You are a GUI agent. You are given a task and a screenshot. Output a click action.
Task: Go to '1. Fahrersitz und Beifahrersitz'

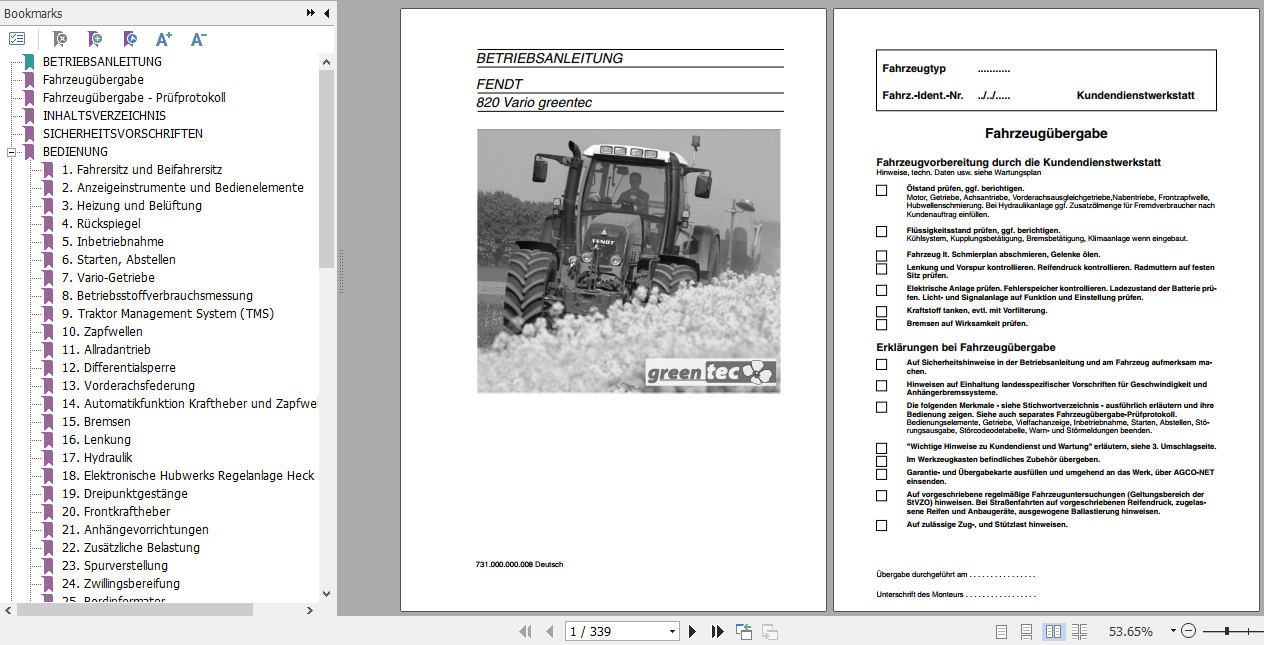142,169
